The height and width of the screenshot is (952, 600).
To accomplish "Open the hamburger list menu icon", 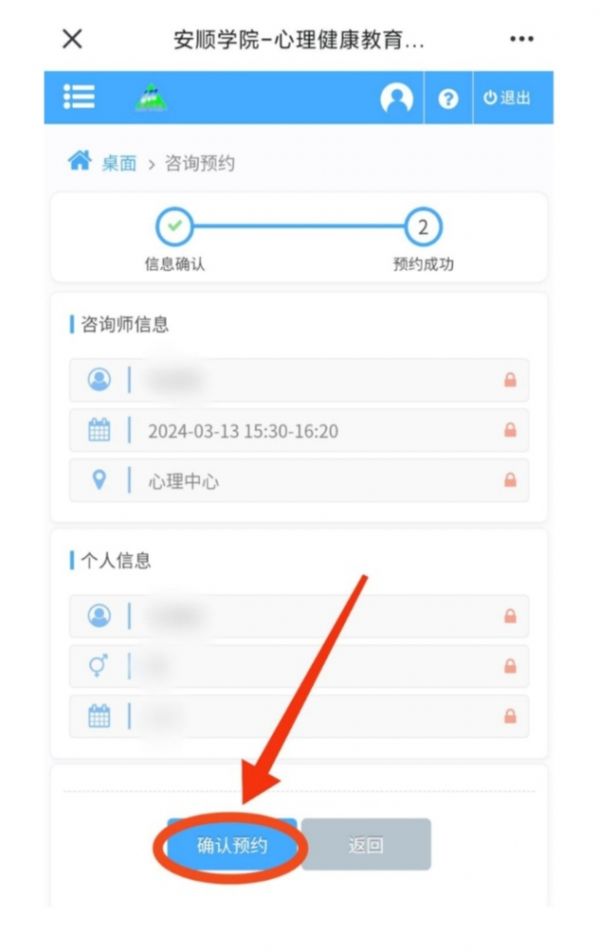I will click(x=79, y=97).
